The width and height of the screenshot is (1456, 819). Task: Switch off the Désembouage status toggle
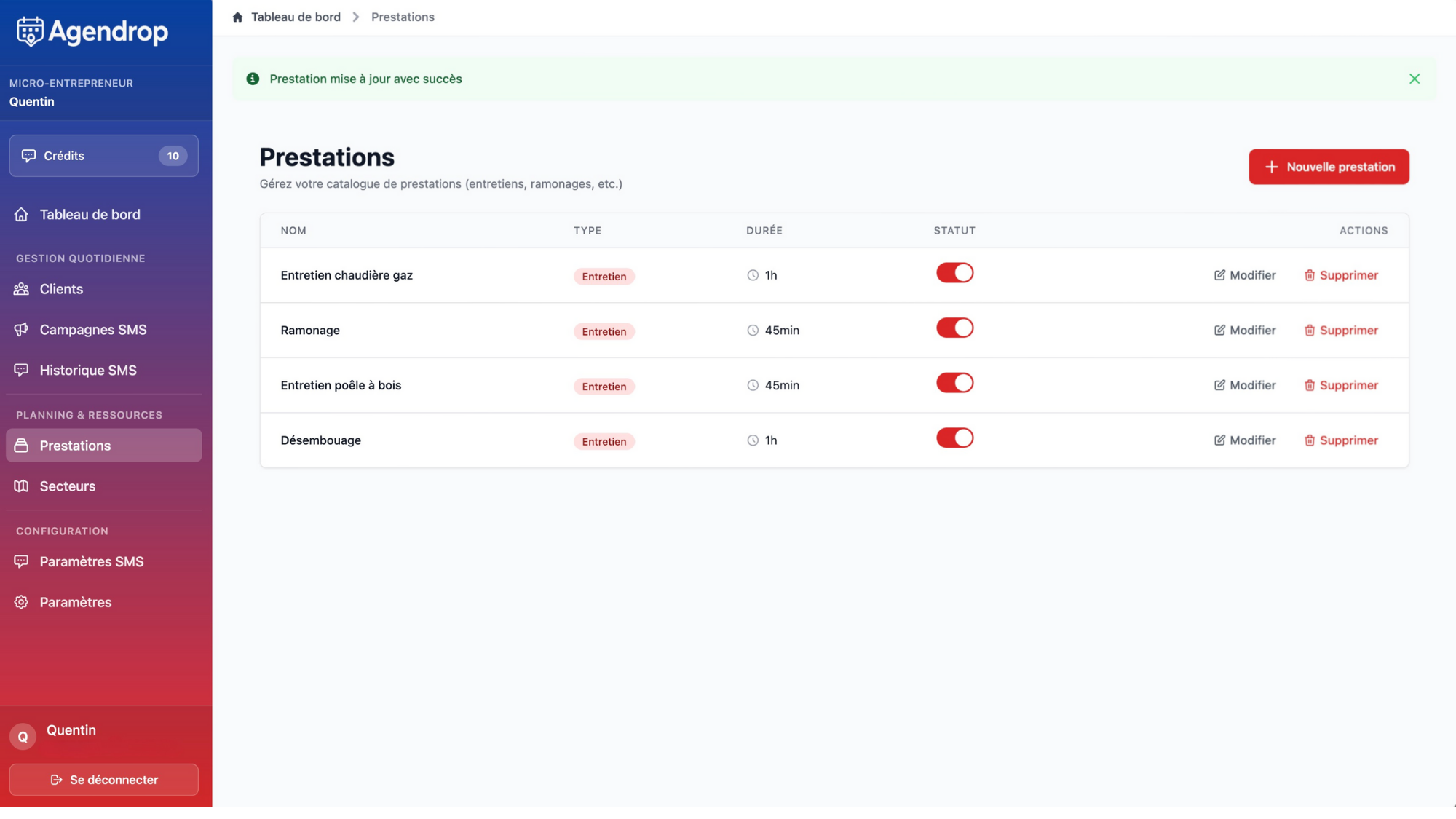pyautogui.click(x=954, y=438)
